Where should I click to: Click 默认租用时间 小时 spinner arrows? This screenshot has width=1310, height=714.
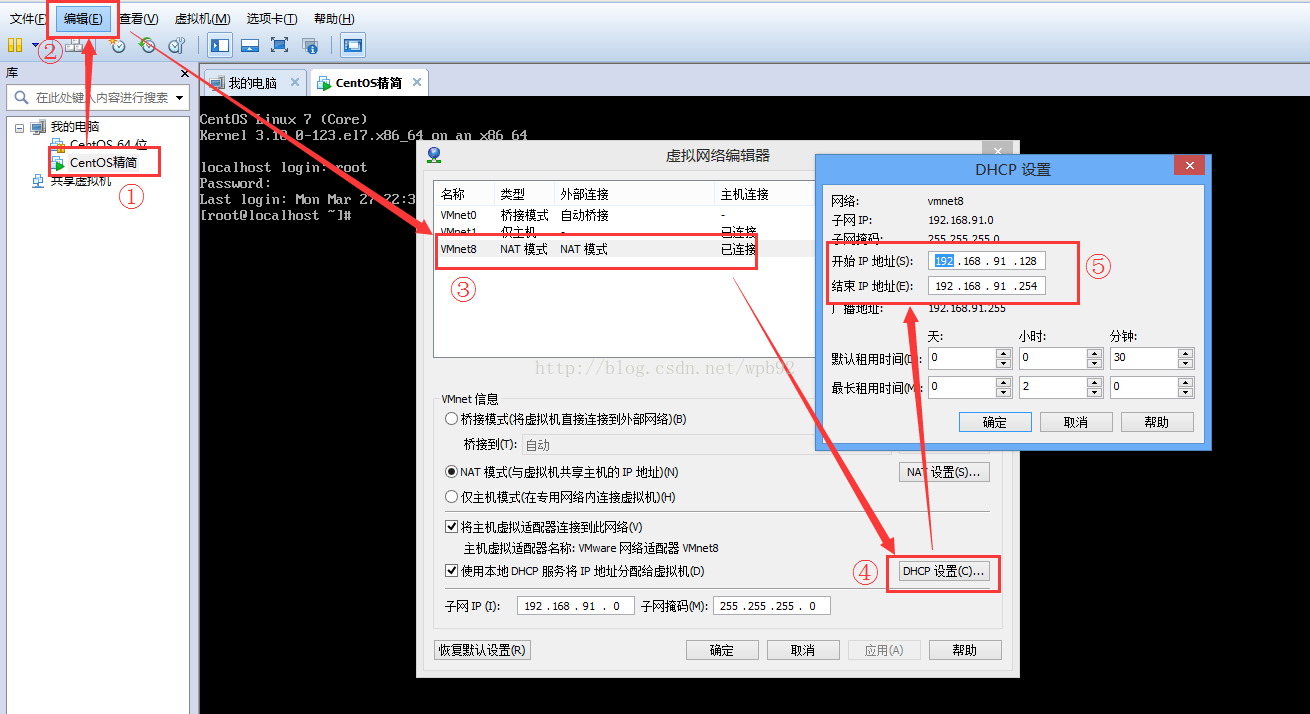click(1095, 358)
